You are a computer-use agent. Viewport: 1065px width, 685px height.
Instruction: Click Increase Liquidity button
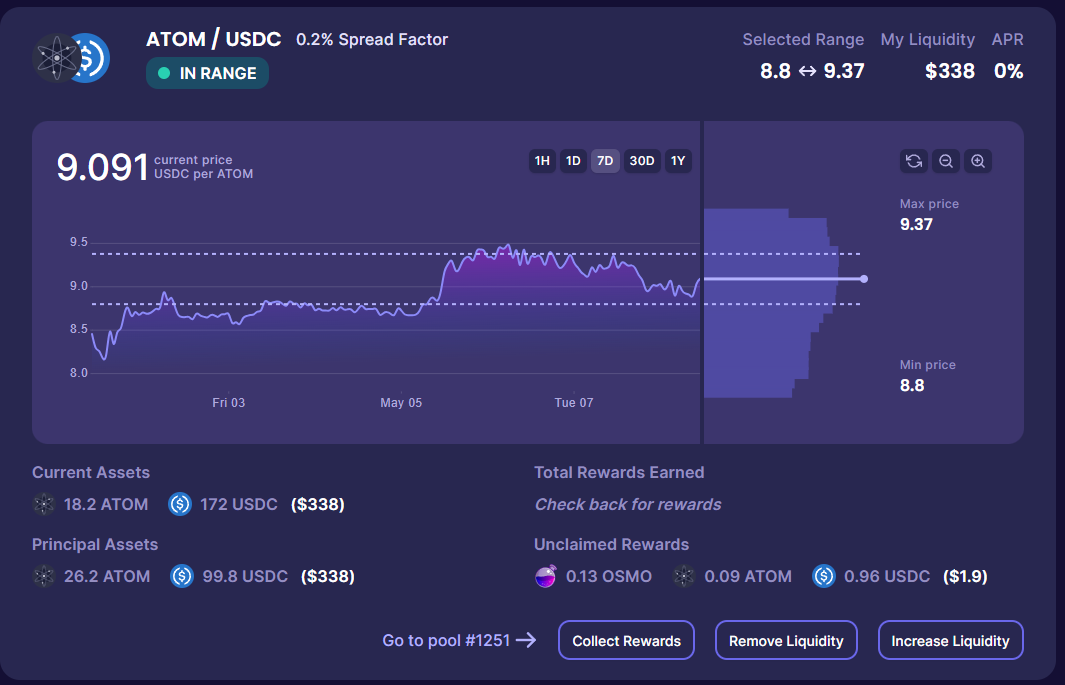(950, 640)
